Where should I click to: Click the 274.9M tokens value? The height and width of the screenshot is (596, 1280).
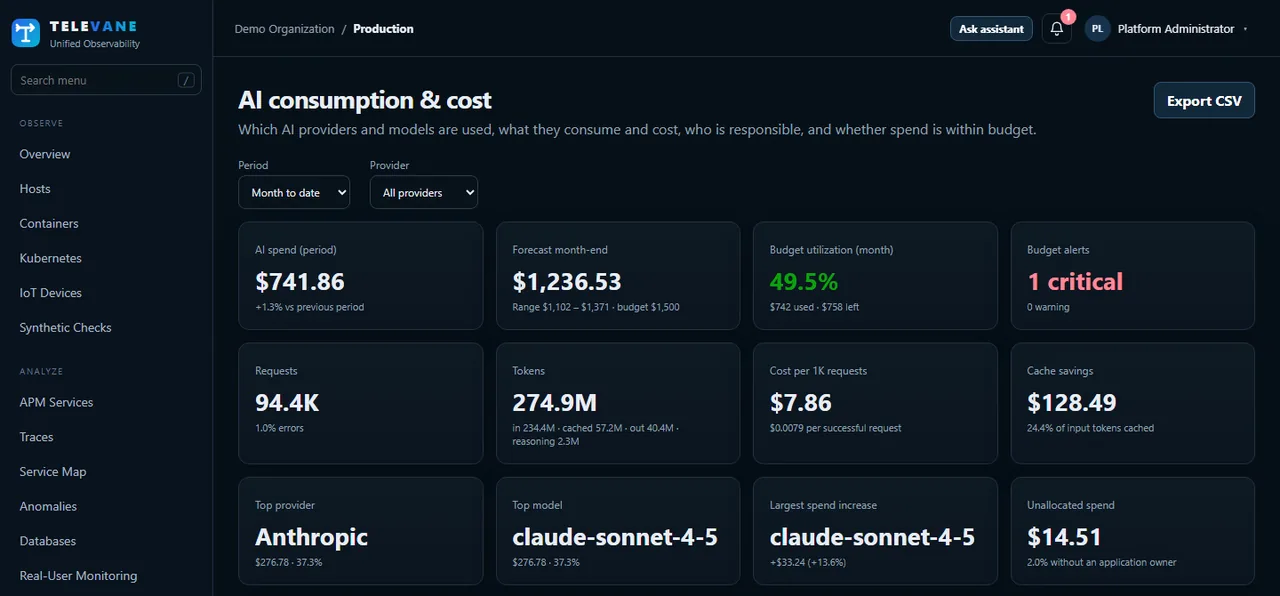[555, 403]
